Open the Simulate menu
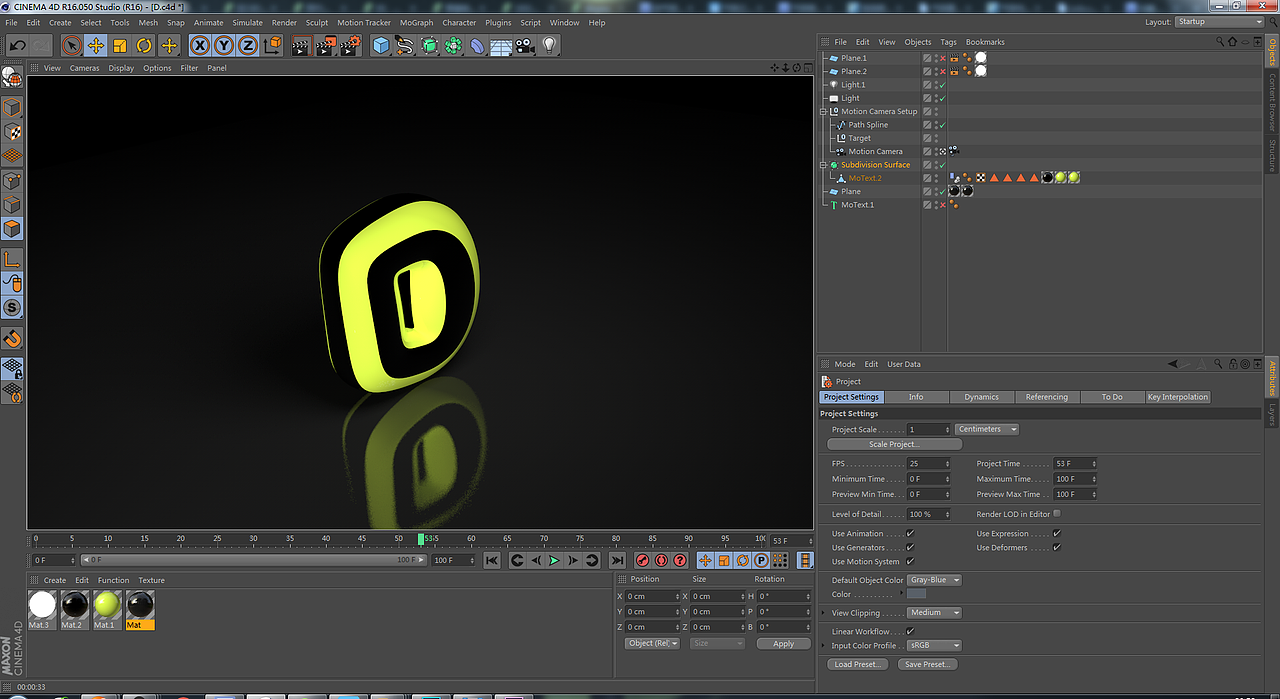Image resolution: width=1280 pixels, height=699 pixels. (247, 22)
